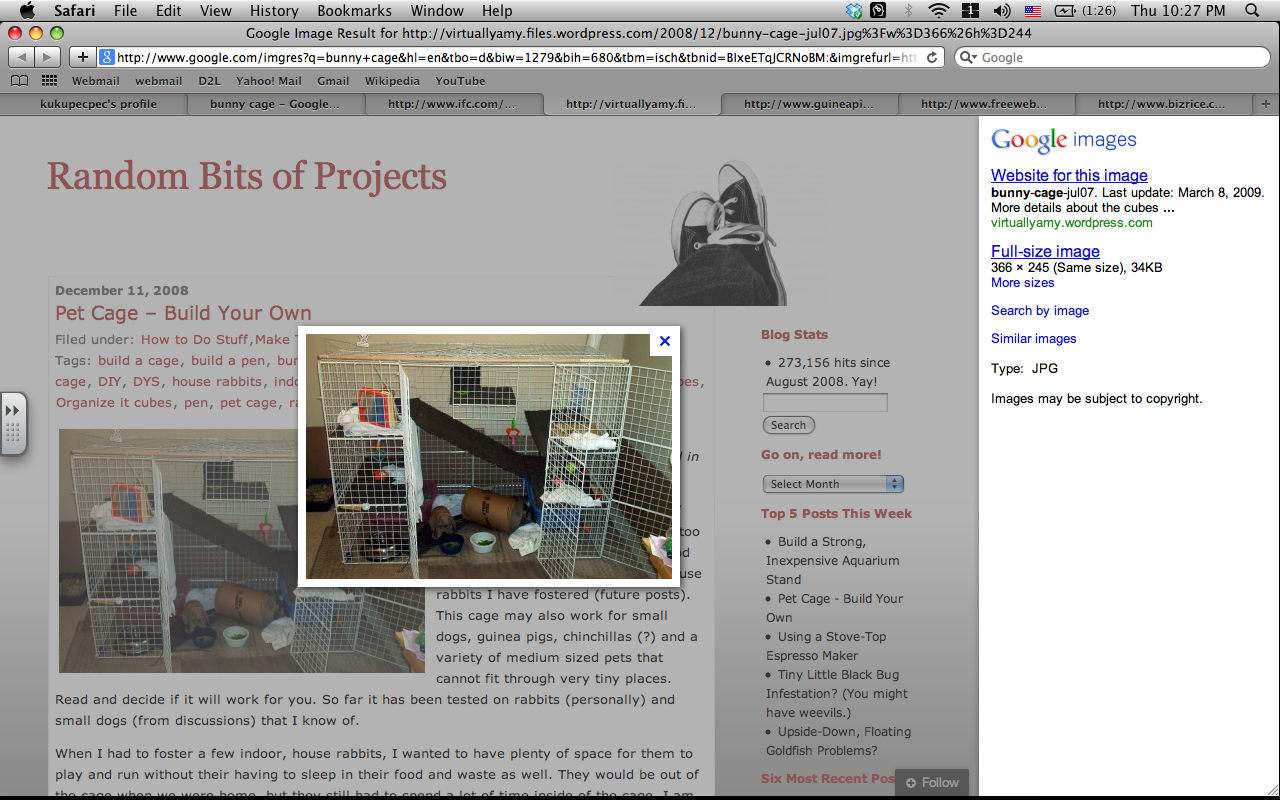1280x800 pixels.
Task: Click the Safari forward arrow button
Action: pos(47,57)
